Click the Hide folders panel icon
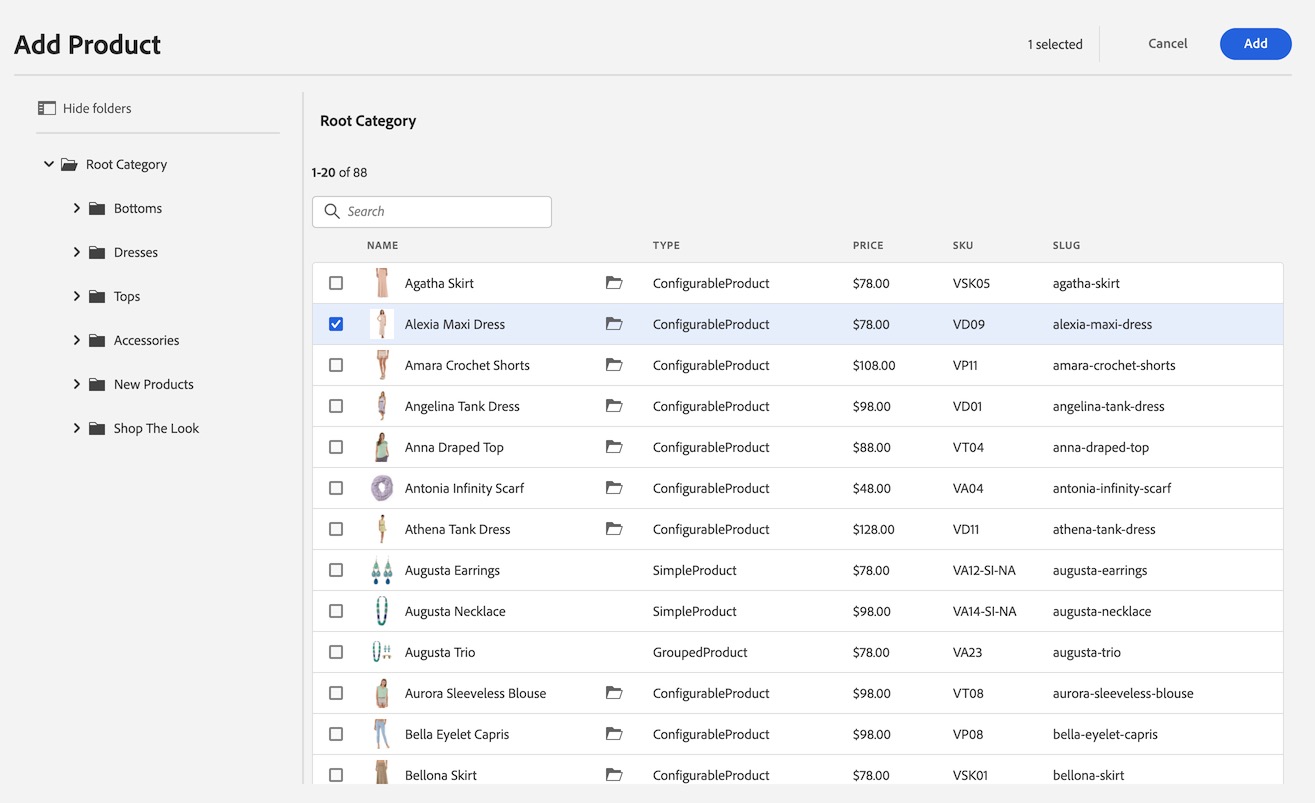 pos(46,108)
